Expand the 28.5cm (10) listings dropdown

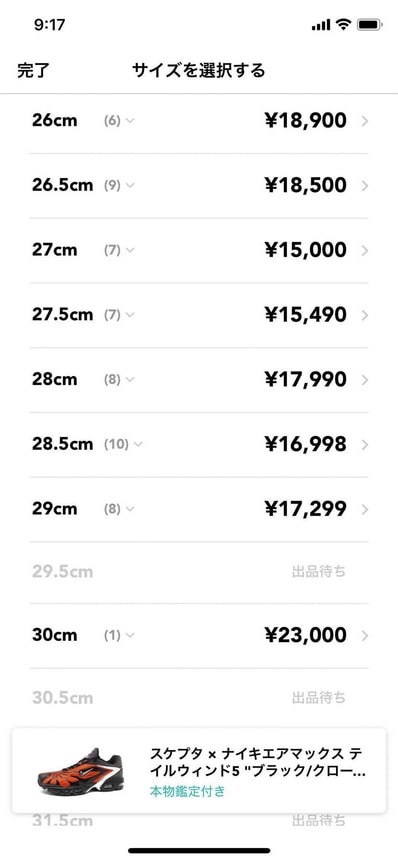(x=123, y=444)
